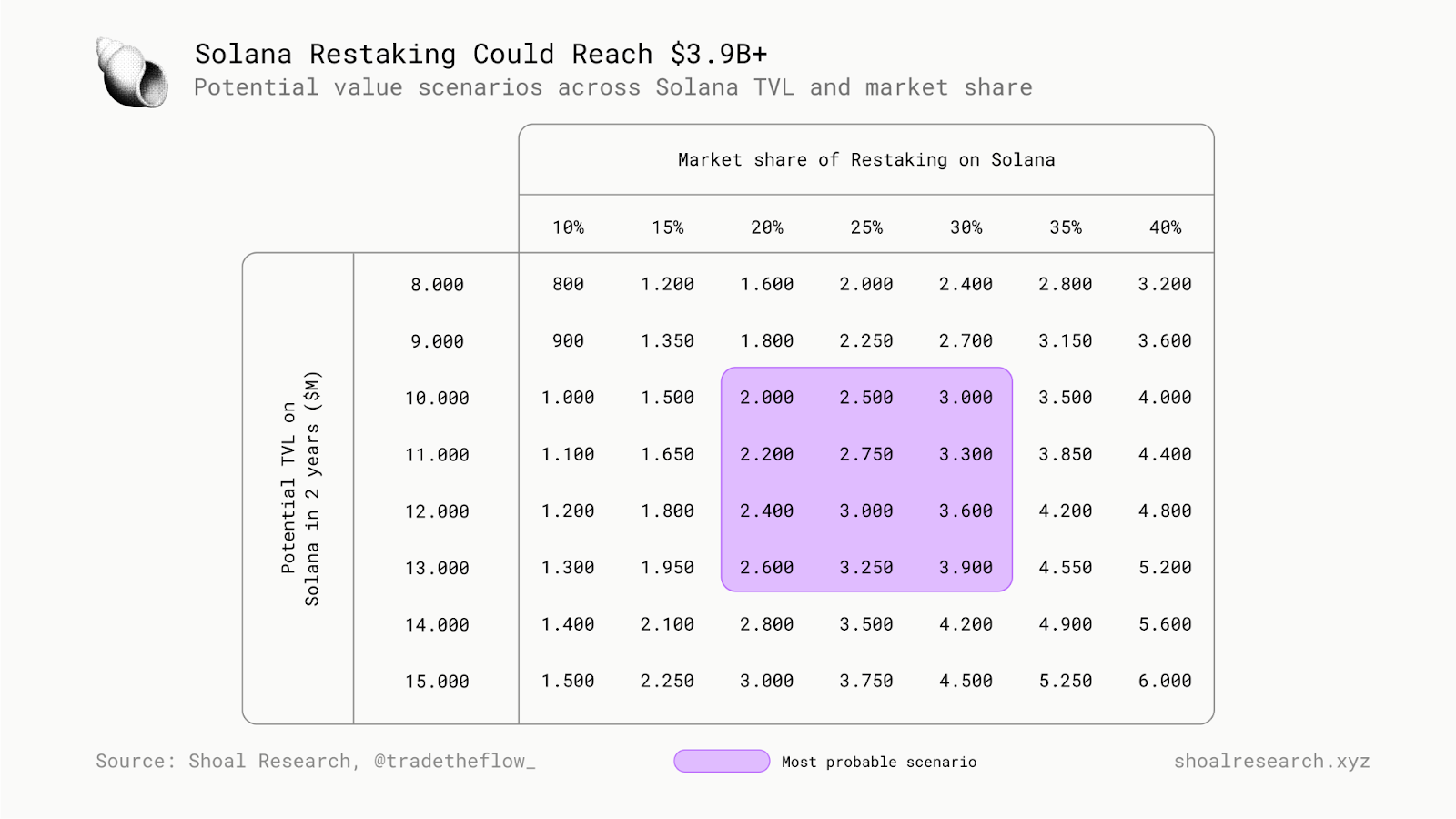Select the 10% column header
The width and height of the screenshot is (1456, 819).
pos(568,227)
